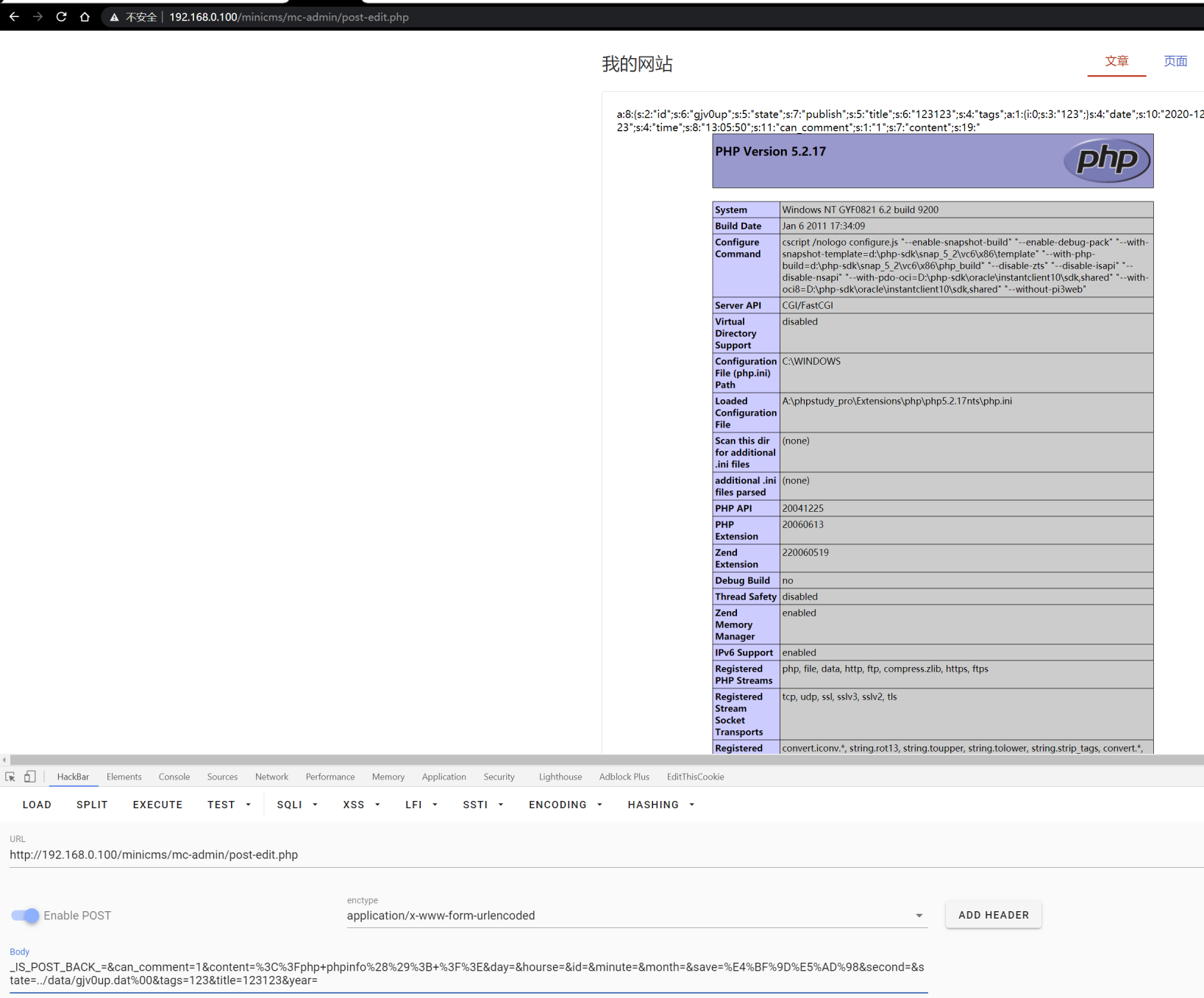This screenshot has height=998, width=1204.
Task: Select the 页面 tab on the webpage
Action: point(1175,61)
